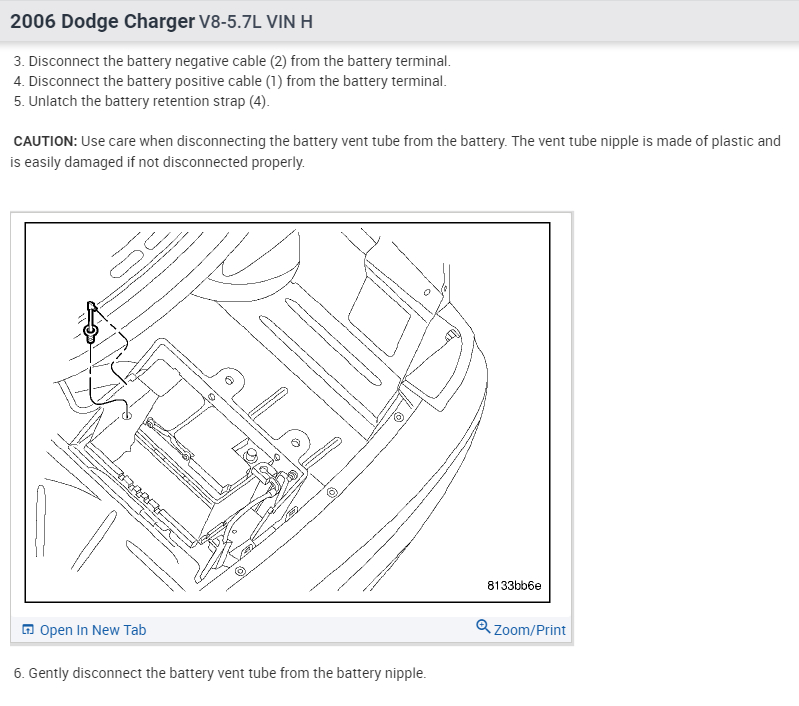The width and height of the screenshot is (799, 706).
Task: Select the 2006 Dodge Charger page title
Action: [102, 21]
